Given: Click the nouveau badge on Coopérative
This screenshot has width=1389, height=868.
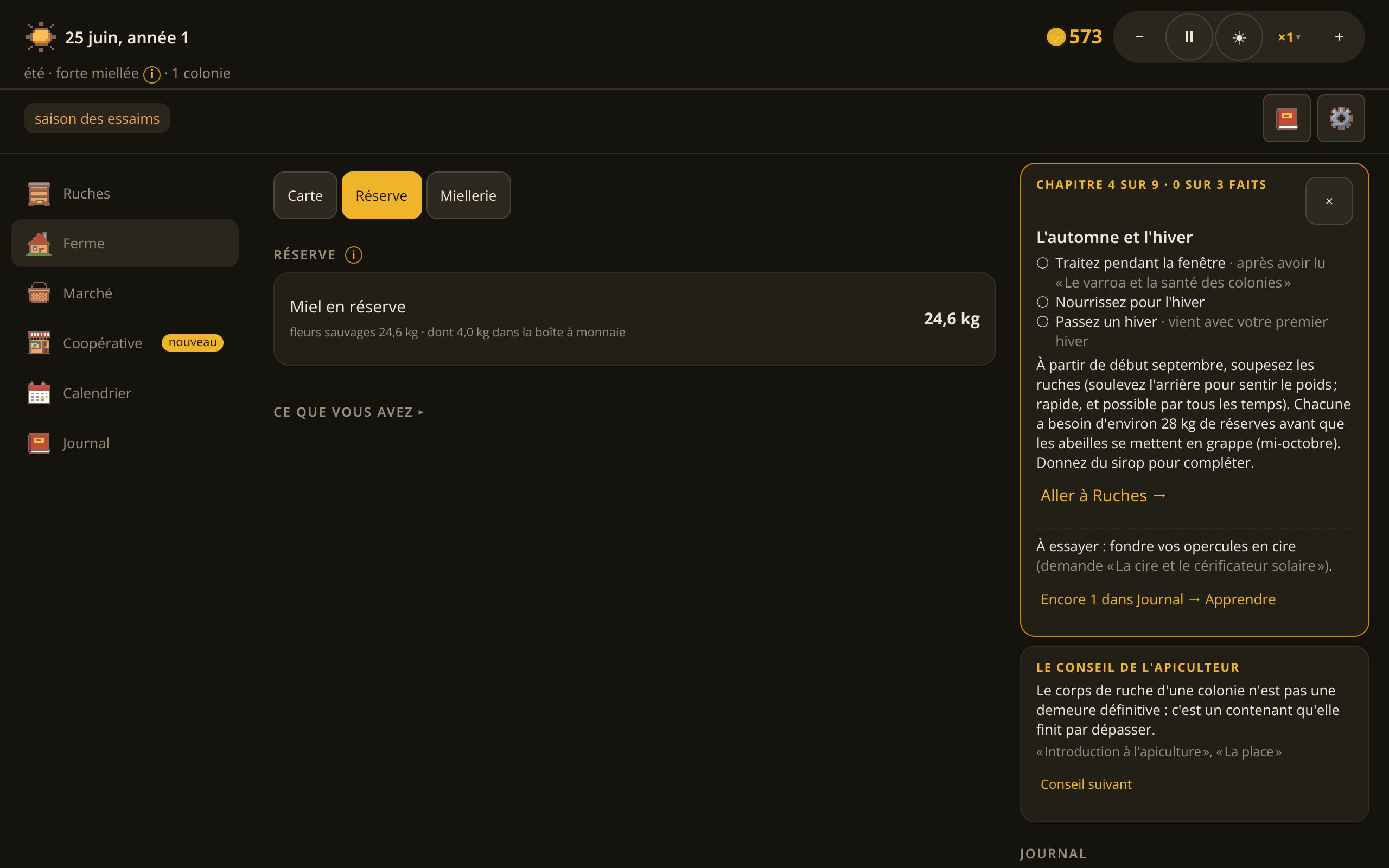Looking at the screenshot, I should [x=192, y=342].
